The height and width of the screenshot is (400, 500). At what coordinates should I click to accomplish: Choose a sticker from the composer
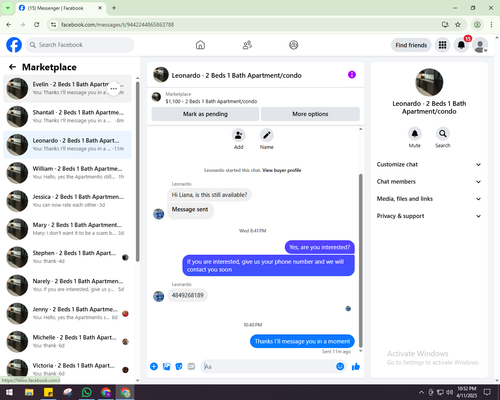pos(179,367)
